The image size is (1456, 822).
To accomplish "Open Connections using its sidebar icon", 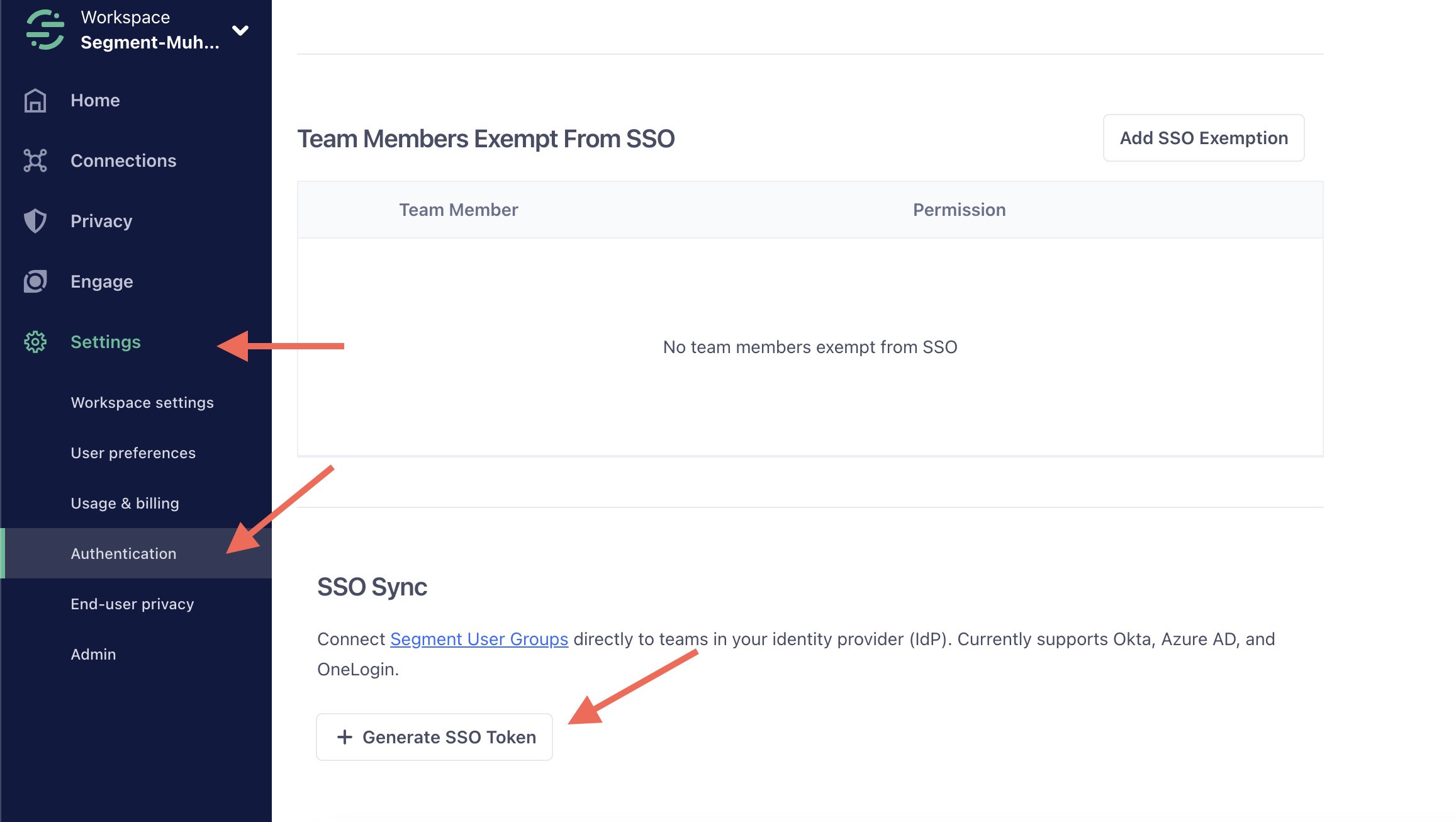I will (x=36, y=160).
